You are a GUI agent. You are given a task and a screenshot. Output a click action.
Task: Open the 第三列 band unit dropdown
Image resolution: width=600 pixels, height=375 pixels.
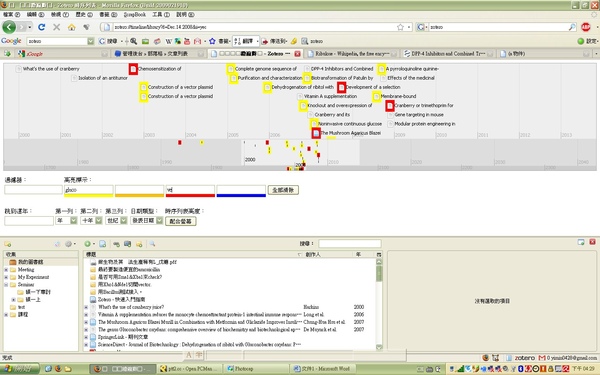point(116,220)
